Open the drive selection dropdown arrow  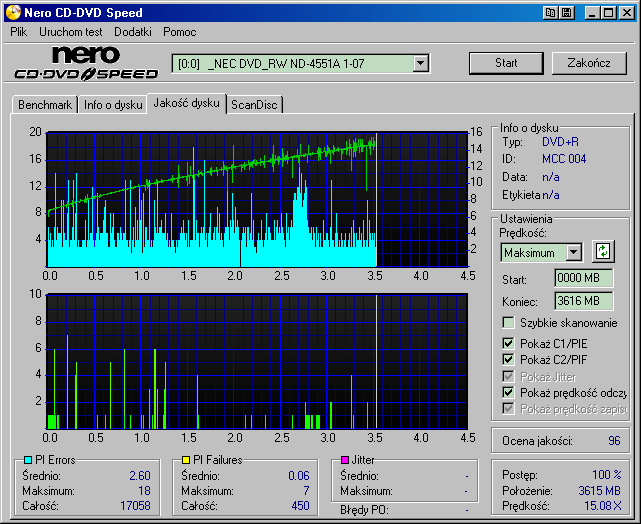pos(420,64)
